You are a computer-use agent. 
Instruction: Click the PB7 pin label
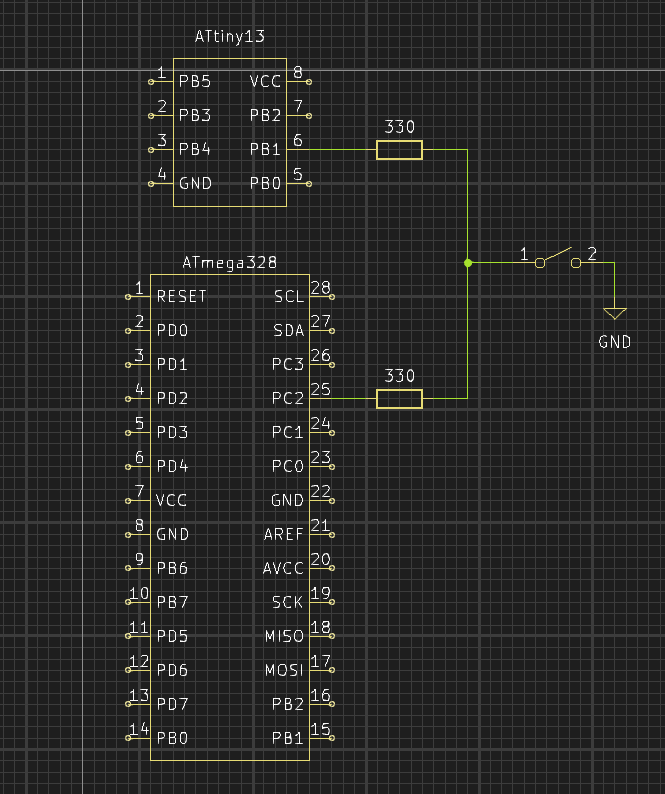(172, 602)
